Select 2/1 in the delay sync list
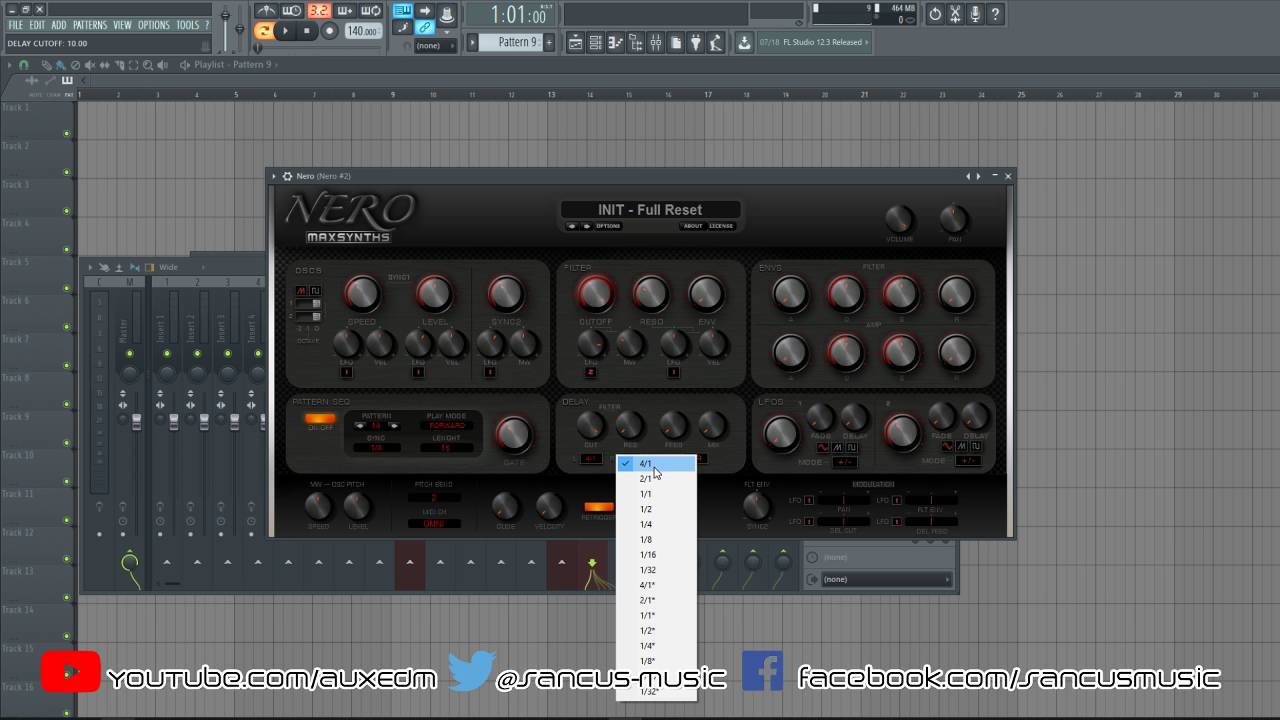 656,479
